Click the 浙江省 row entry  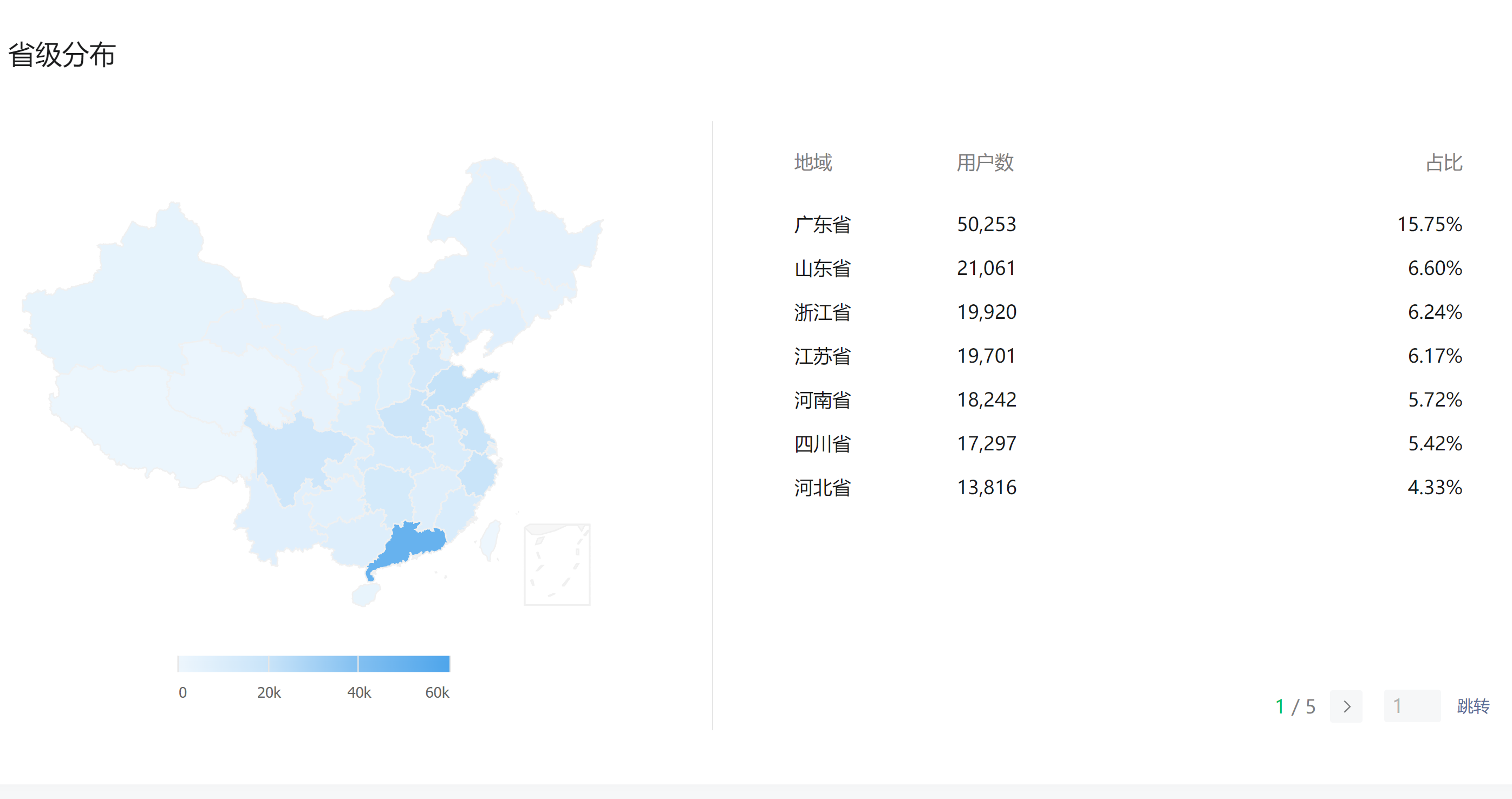pos(822,312)
